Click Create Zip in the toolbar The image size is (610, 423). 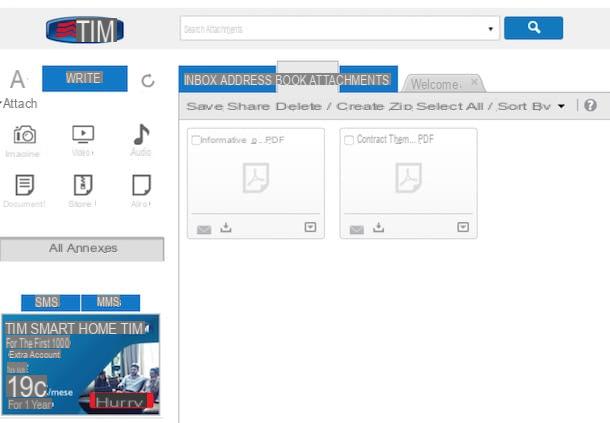[x=375, y=106]
